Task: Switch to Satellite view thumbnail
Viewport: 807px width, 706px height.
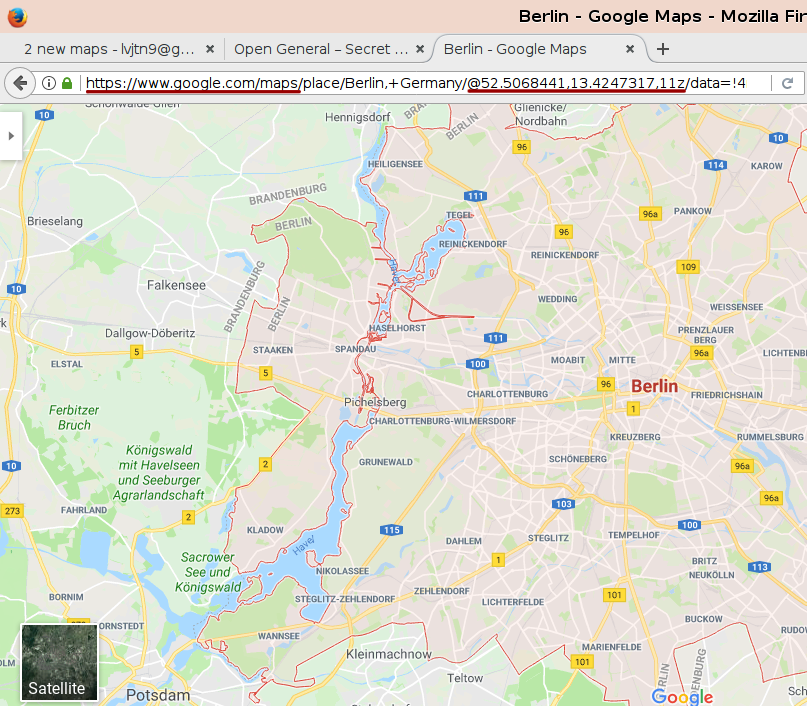Action: coord(59,662)
